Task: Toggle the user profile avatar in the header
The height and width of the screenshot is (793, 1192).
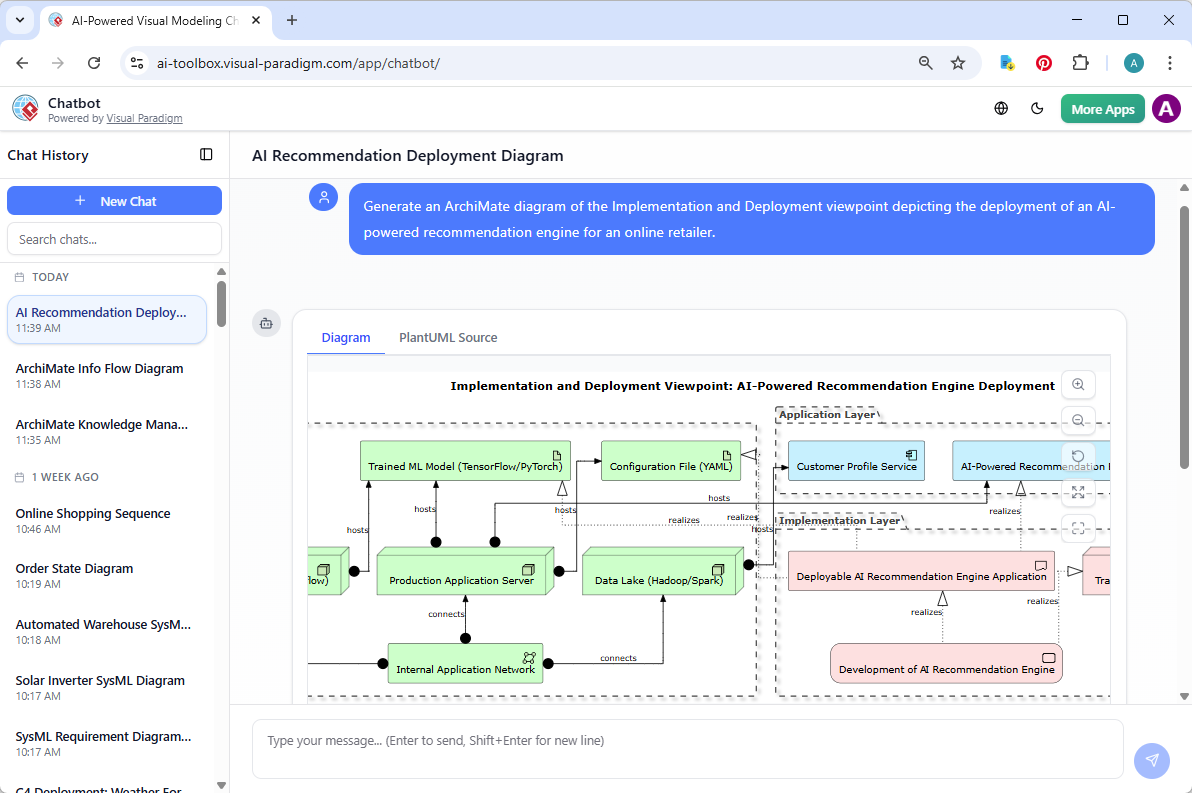Action: [x=1166, y=108]
